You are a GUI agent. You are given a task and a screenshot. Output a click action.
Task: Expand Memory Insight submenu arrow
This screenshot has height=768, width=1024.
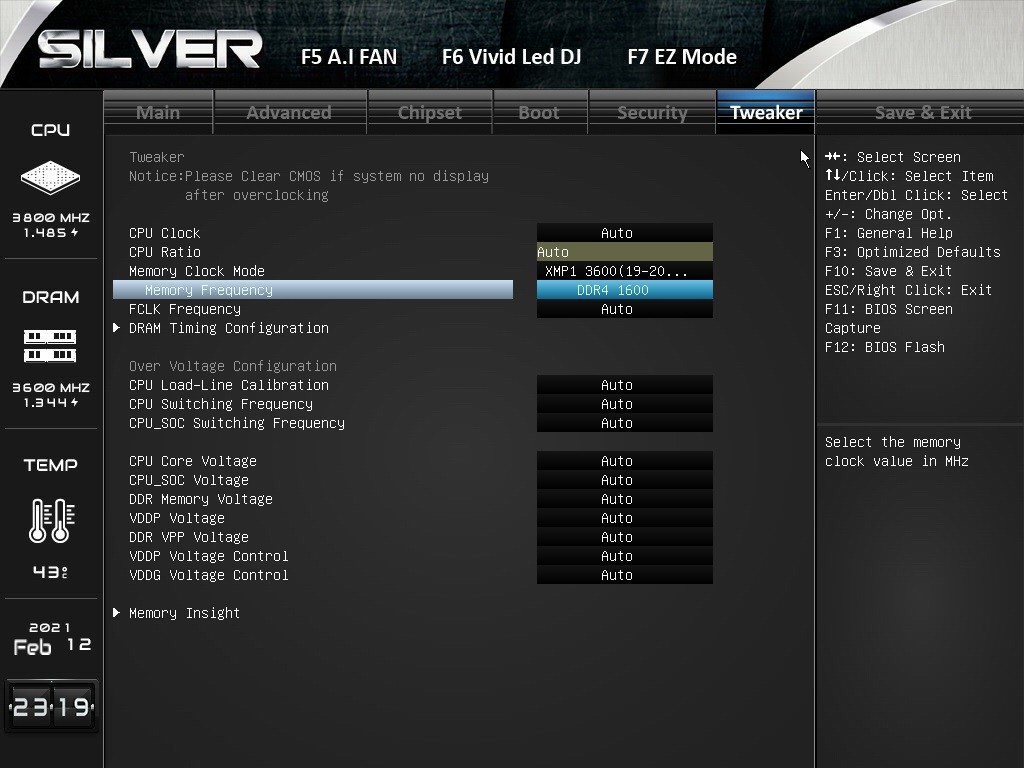116,613
